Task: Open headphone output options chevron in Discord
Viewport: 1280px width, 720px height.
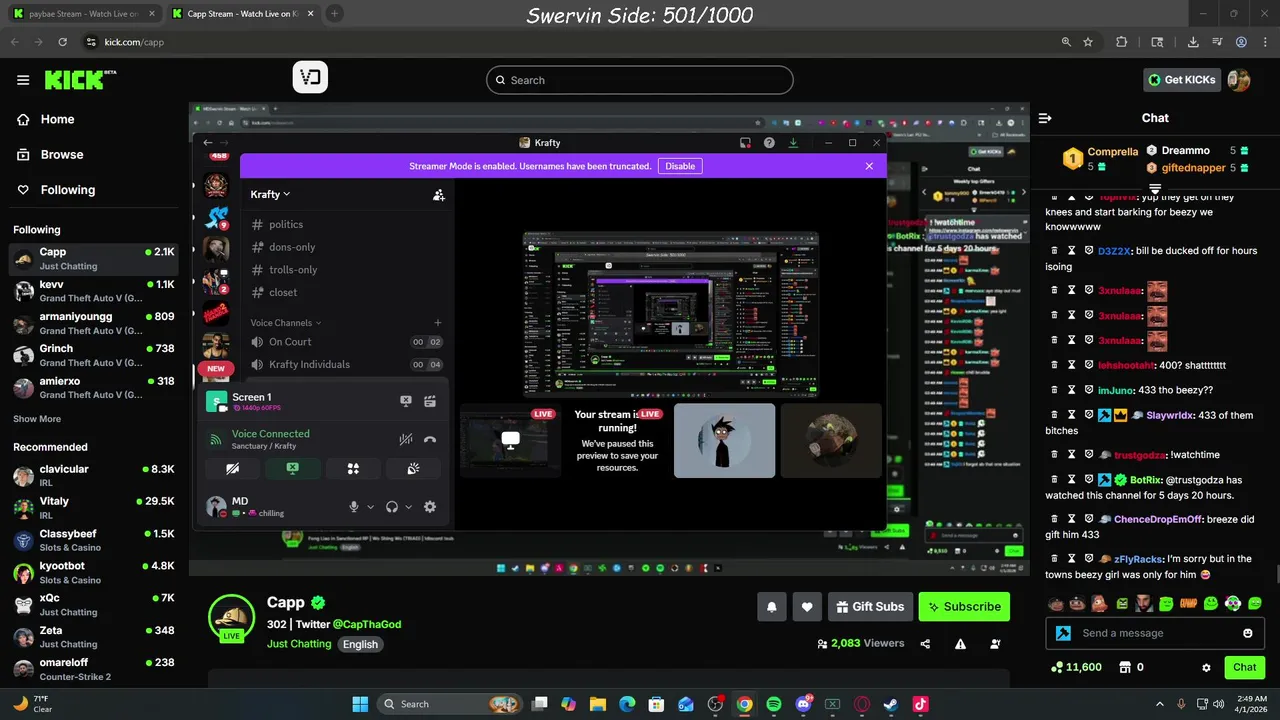Action: coord(409,507)
